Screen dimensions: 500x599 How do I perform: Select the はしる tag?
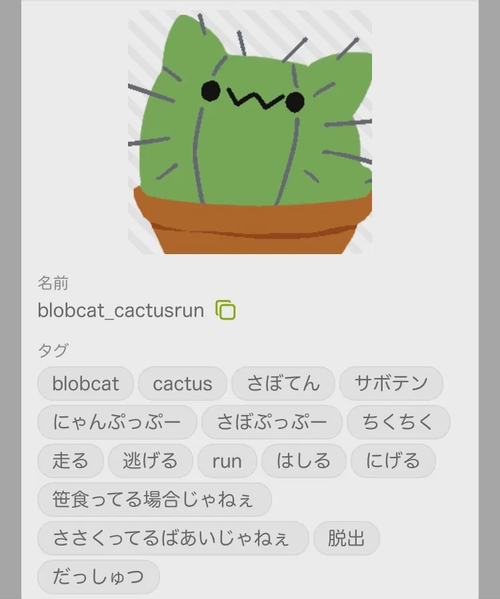click(x=304, y=461)
